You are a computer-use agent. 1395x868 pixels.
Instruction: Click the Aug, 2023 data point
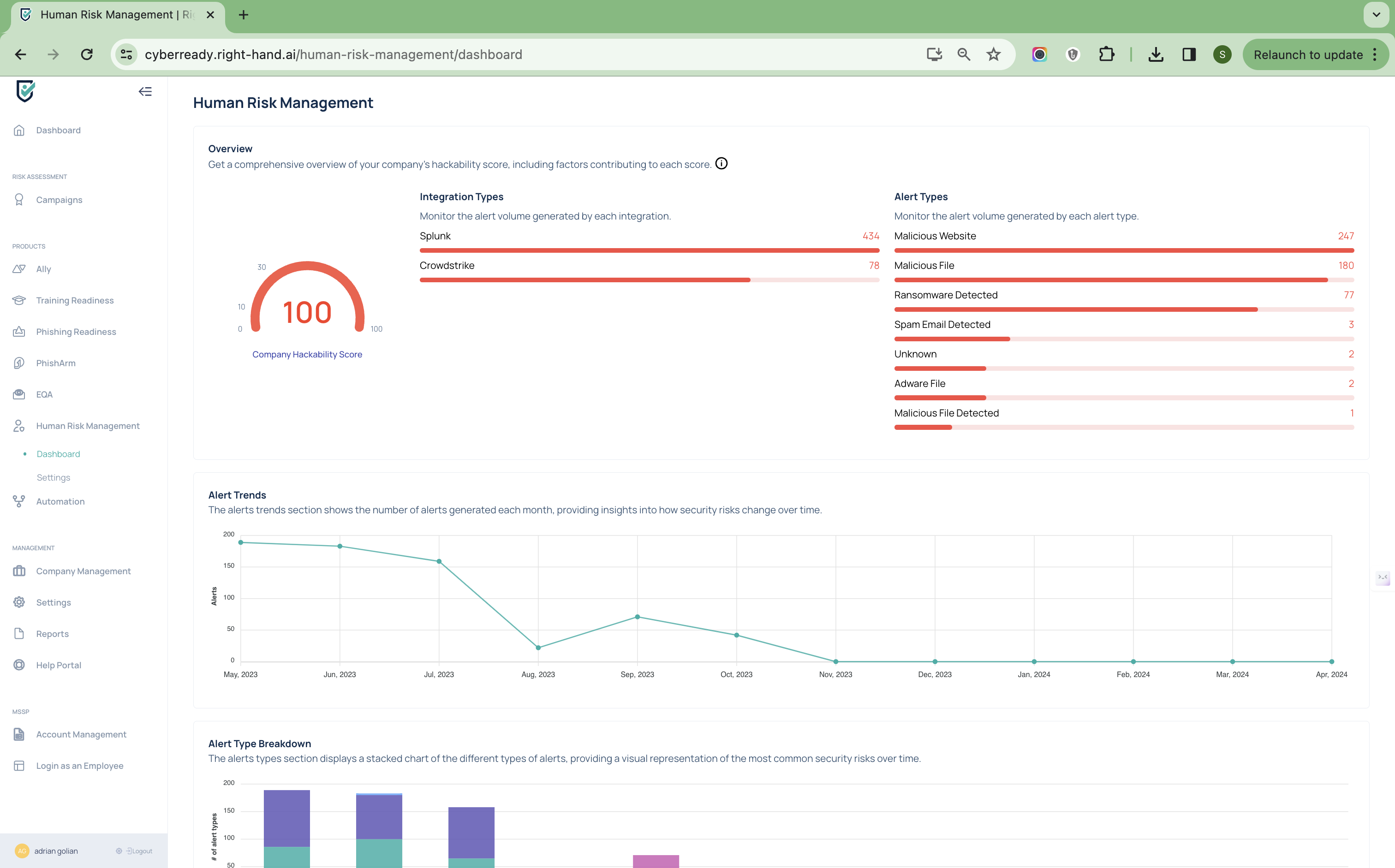click(538, 648)
